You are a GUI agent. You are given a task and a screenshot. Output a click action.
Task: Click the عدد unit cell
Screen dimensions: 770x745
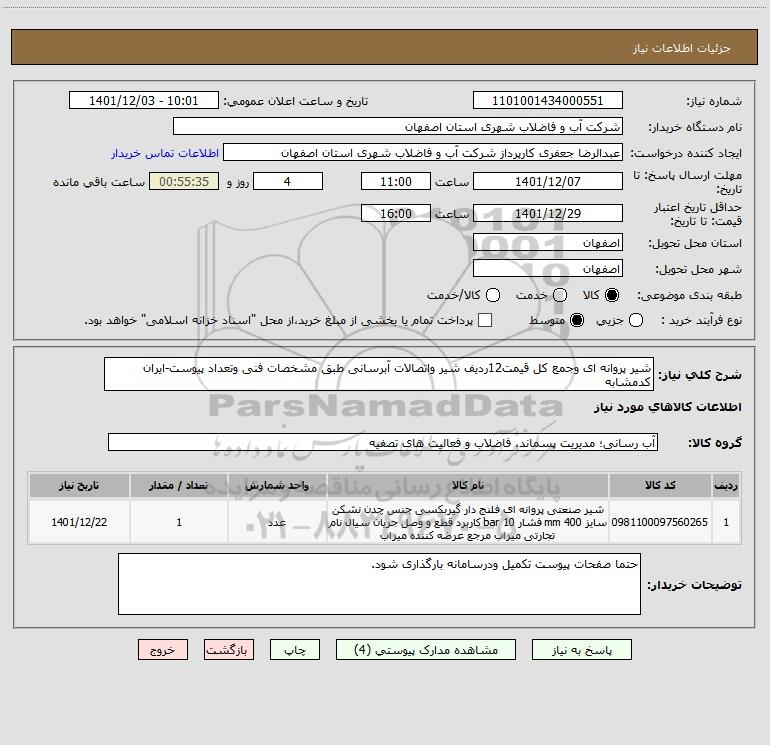point(277,522)
